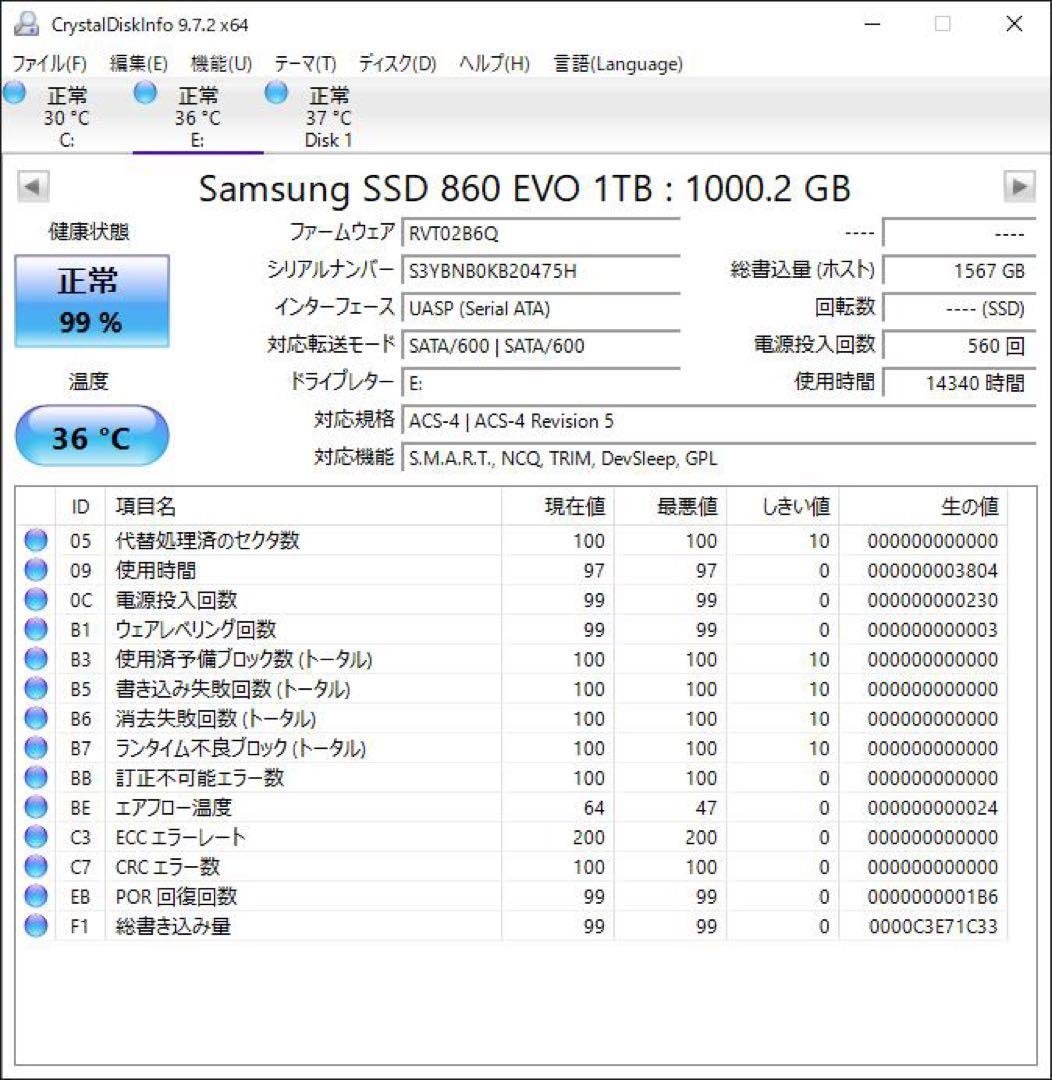Click the status orb of row C7
Image resolution: width=1052 pixels, height=1080 pixels.
click(36, 866)
